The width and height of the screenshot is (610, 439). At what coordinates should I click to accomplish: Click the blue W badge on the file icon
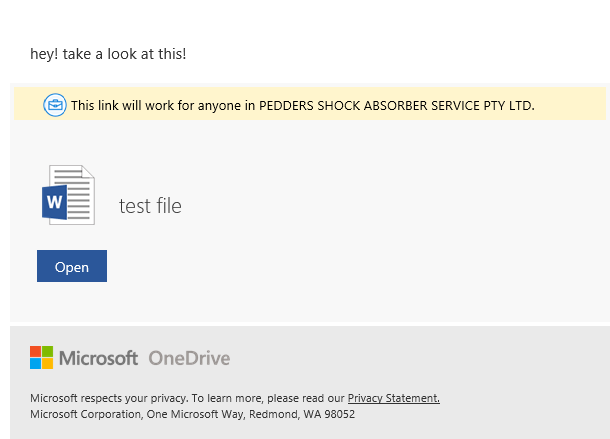pos(54,203)
